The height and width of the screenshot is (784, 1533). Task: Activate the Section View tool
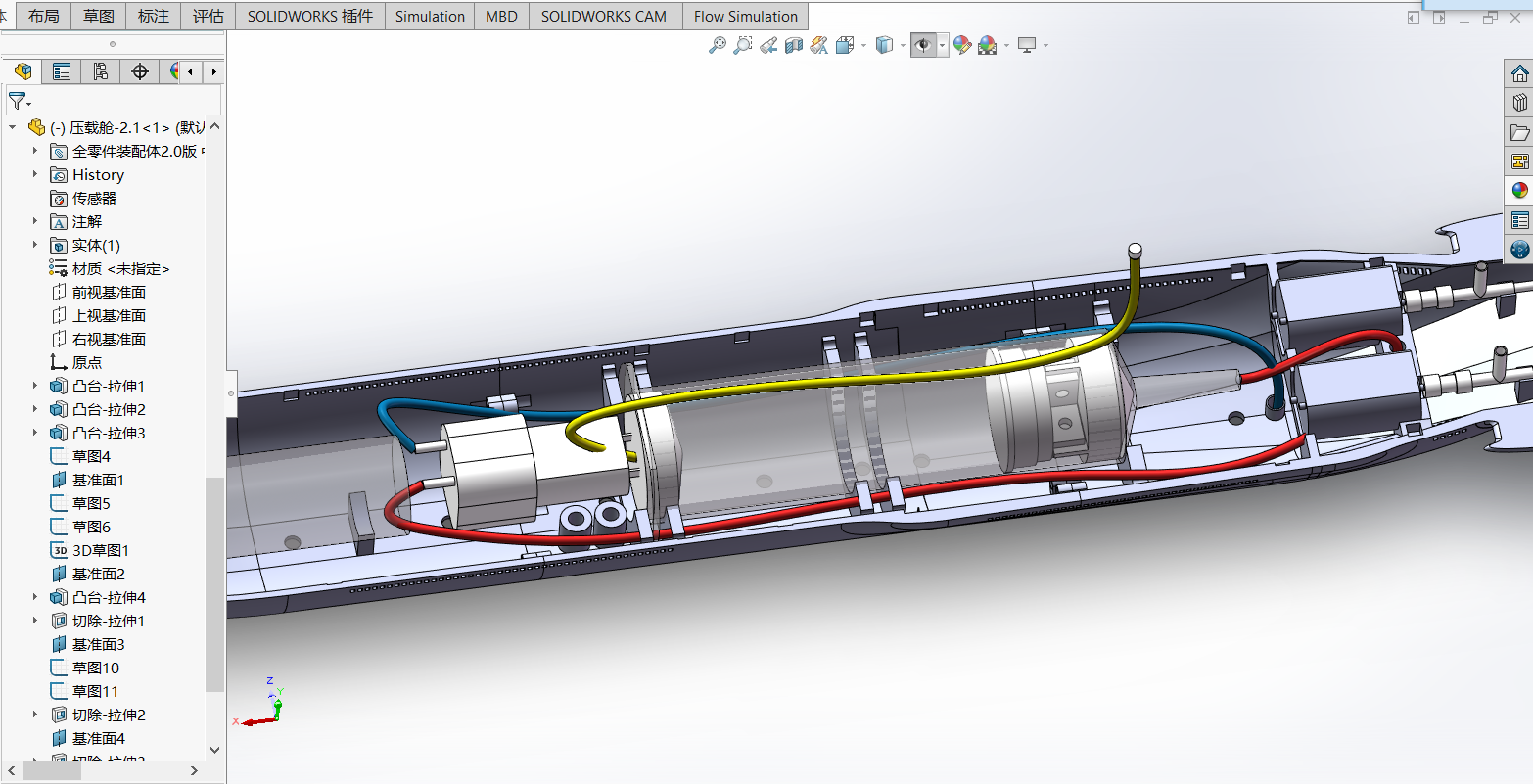[794, 45]
